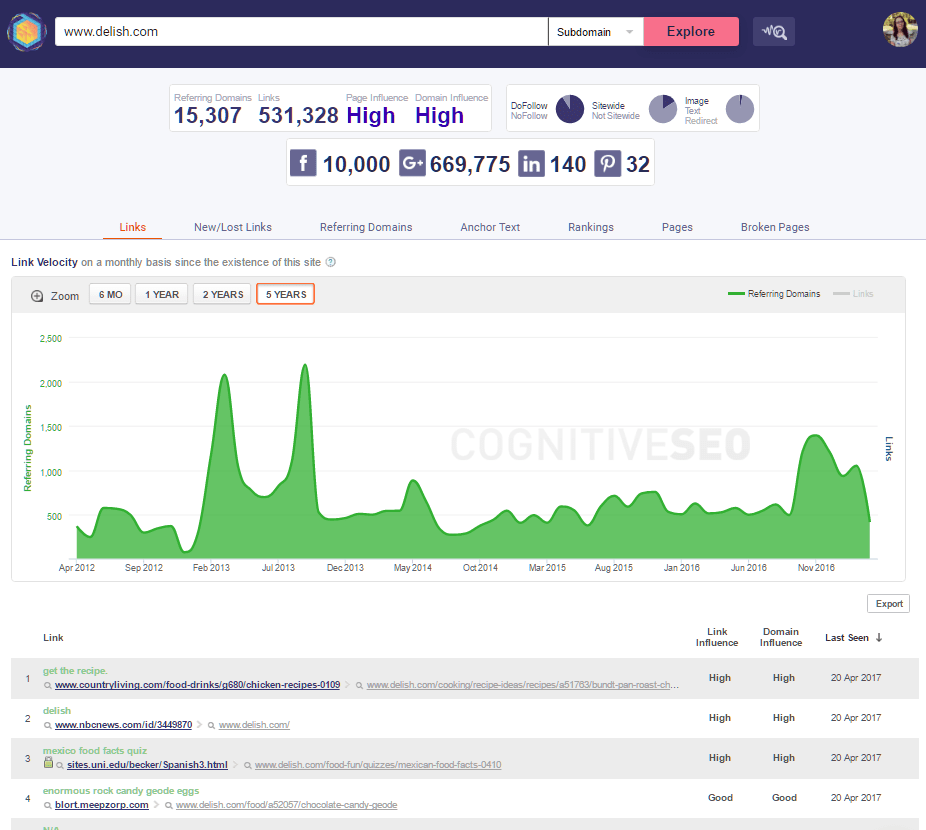The height and width of the screenshot is (830, 926).
Task: Open the Anchor Text tab
Action: tap(489, 227)
